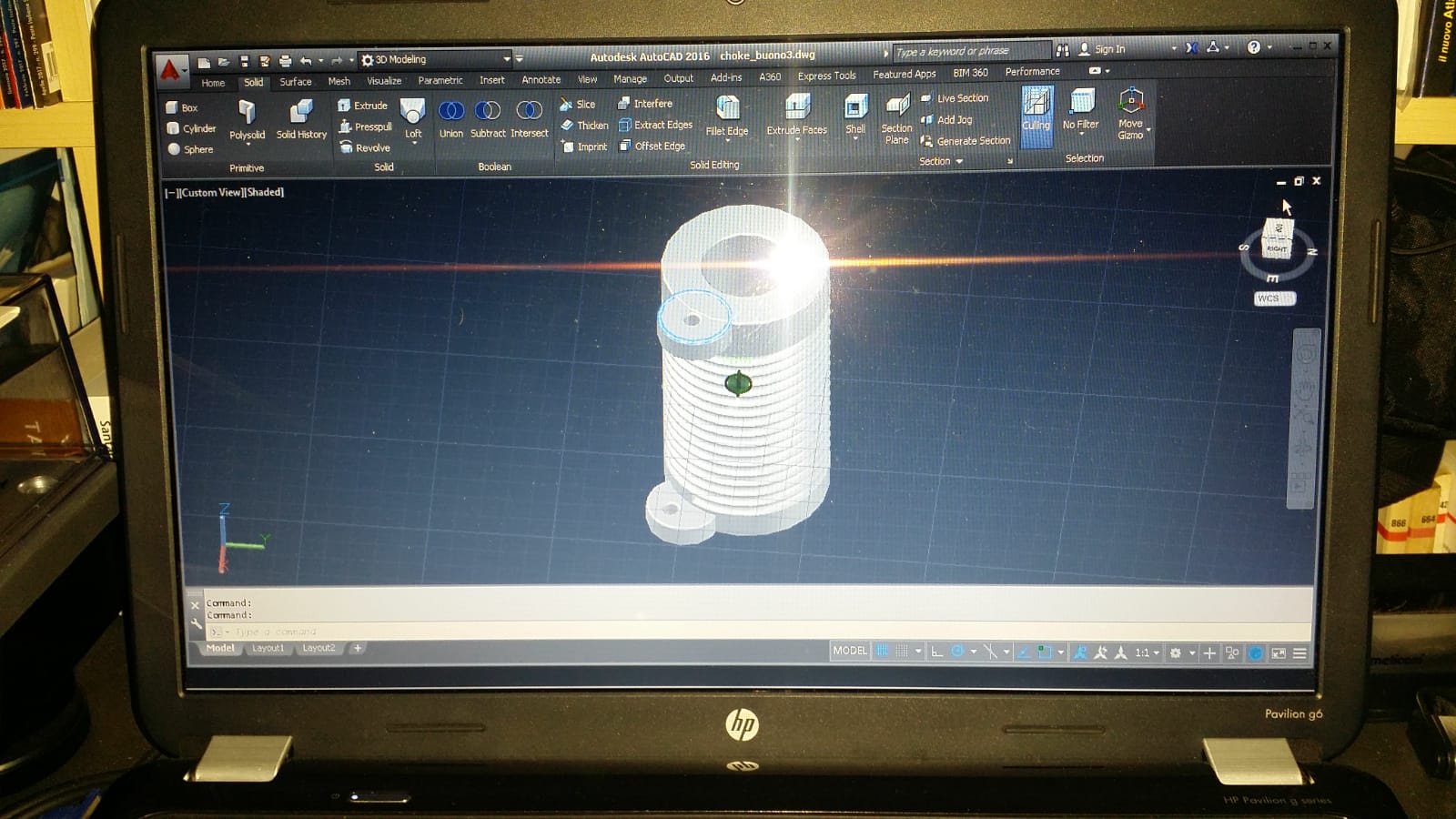
Task: Open the Solid History tool
Action: pyautogui.click(x=301, y=119)
